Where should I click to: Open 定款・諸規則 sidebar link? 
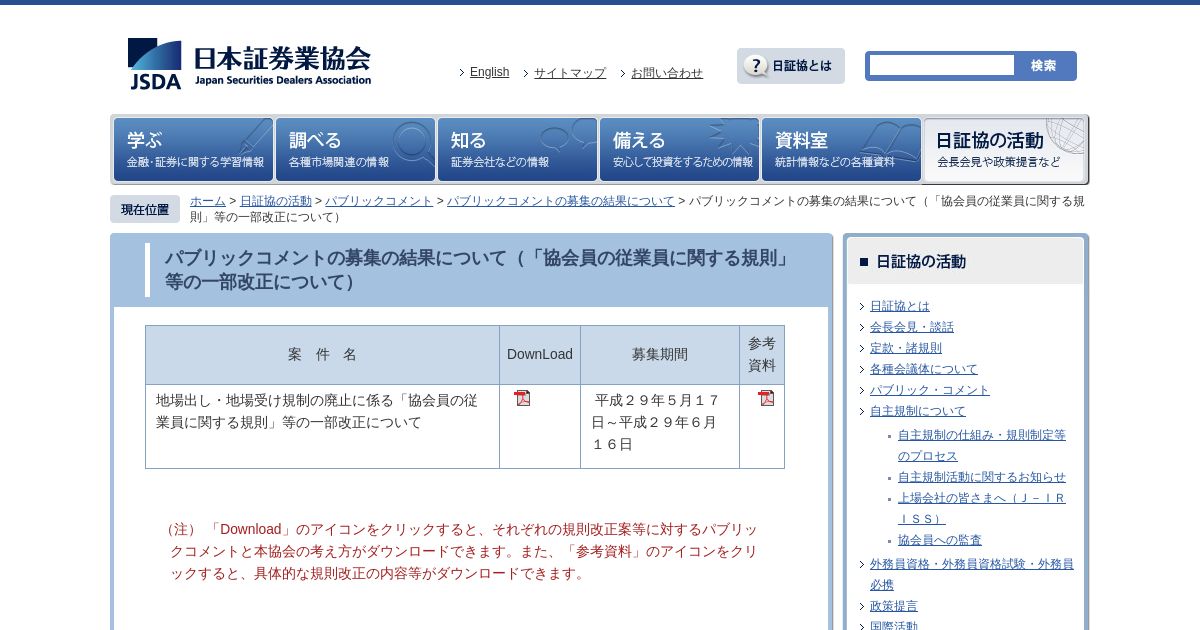click(x=906, y=348)
